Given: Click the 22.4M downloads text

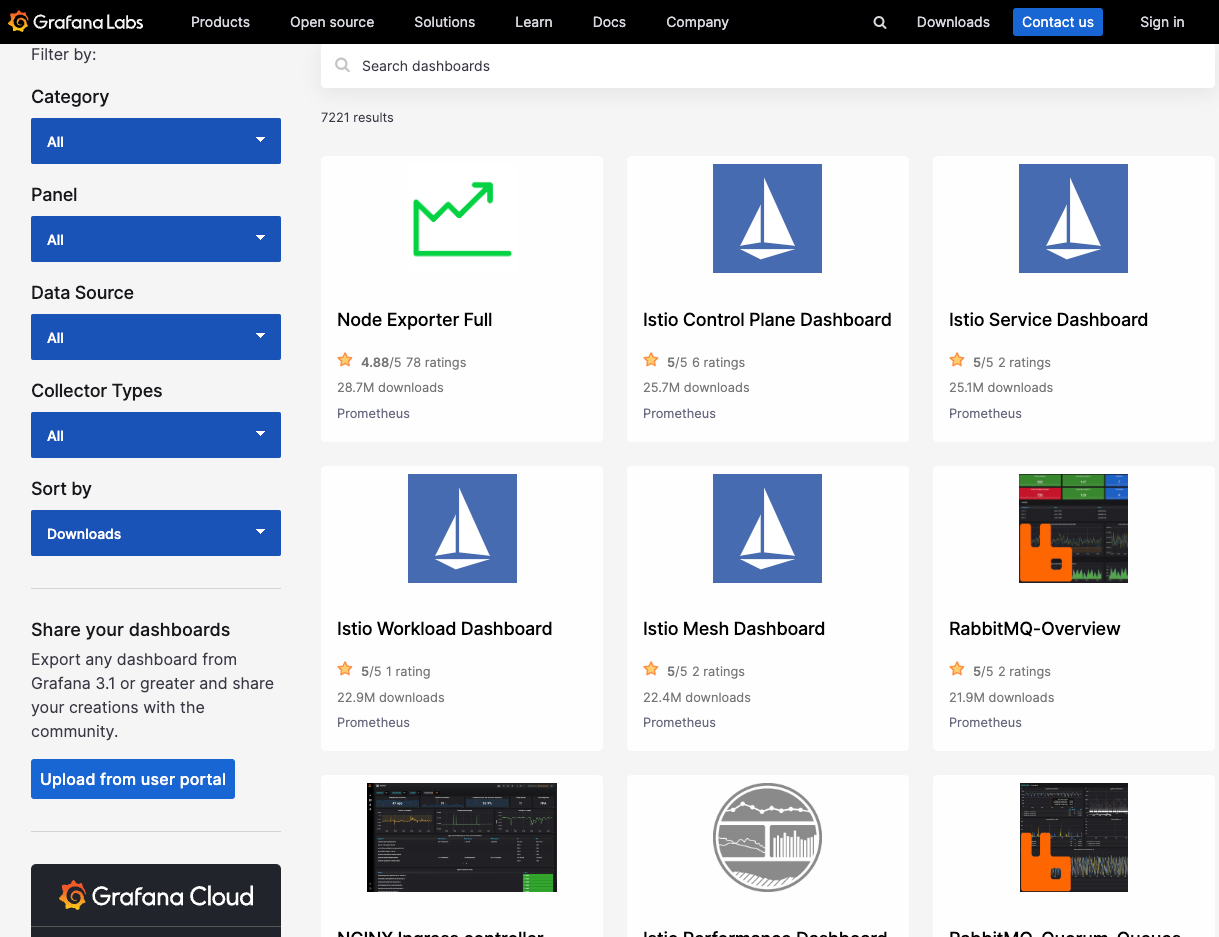Looking at the screenshot, I should pyautogui.click(x=697, y=697).
